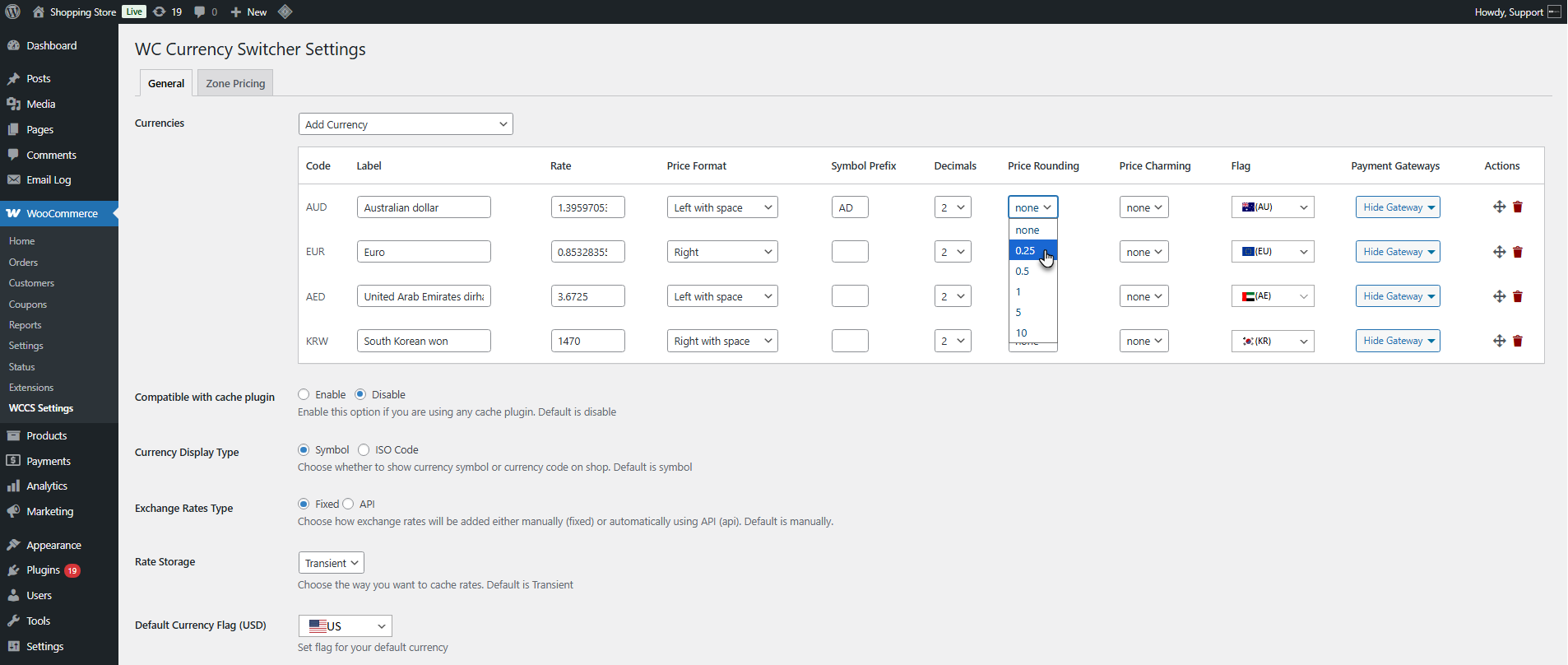Click the move handle for the AED row
Image resolution: width=1568 pixels, height=665 pixels.
(x=1499, y=296)
